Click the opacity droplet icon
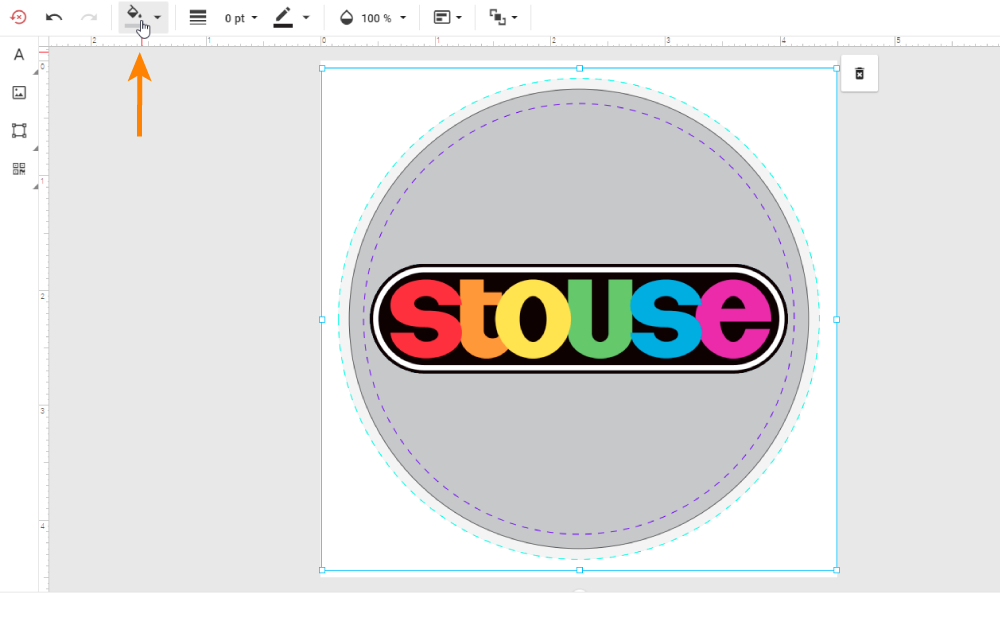This screenshot has width=1000, height=631. point(346,18)
